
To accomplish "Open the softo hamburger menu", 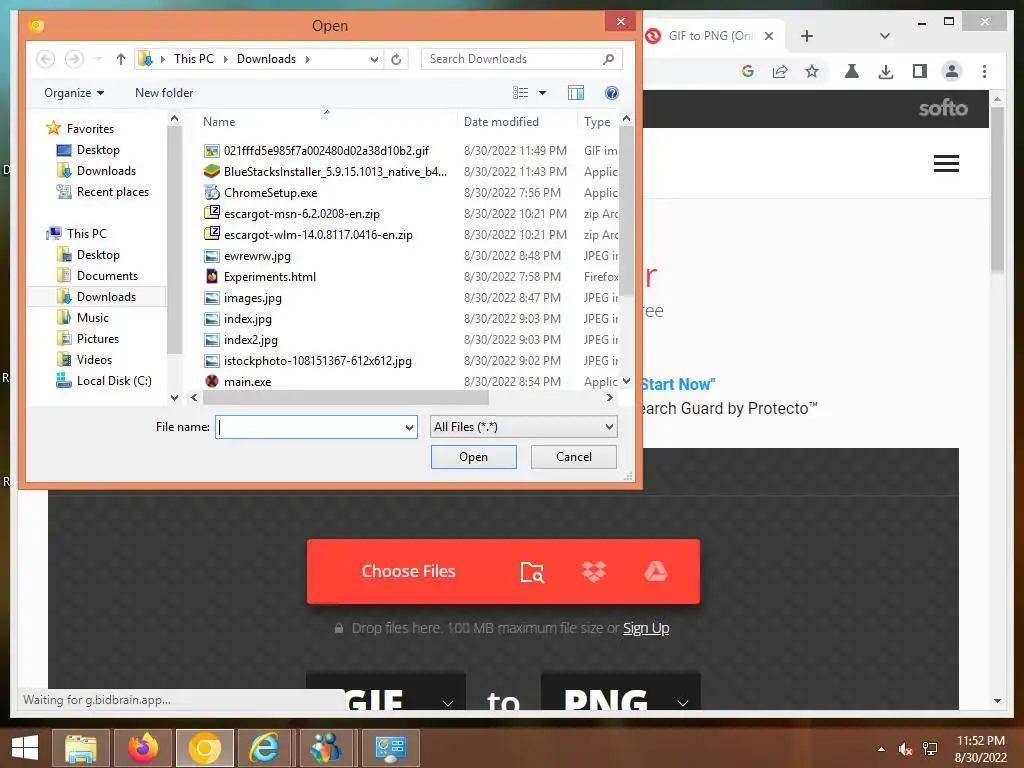I will tap(946, 163).
